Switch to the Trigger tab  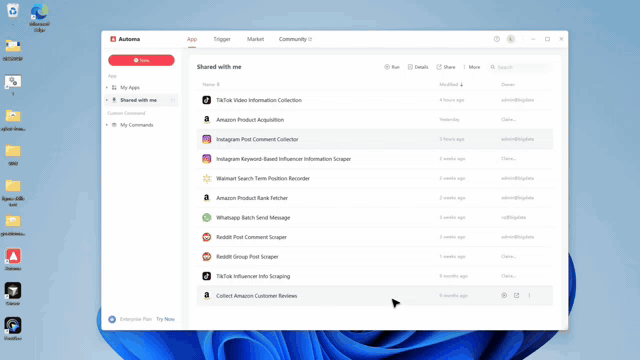(x=222, y=39)
